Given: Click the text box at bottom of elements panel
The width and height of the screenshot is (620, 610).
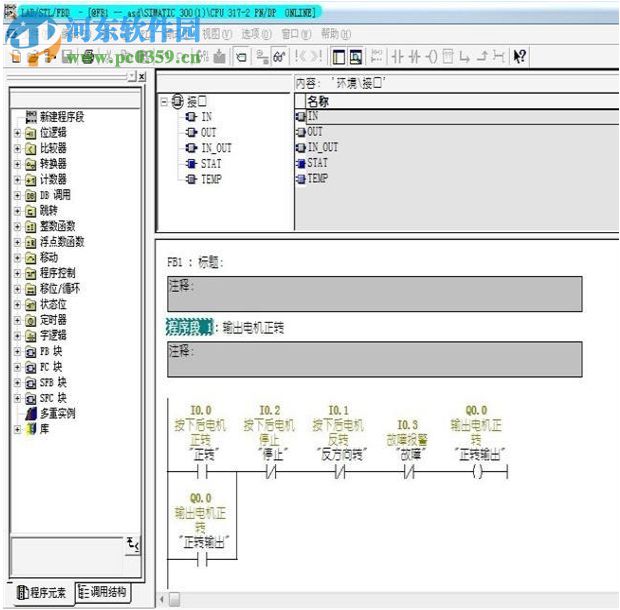Looking at the screenshot, I should (x=68, y=555).
